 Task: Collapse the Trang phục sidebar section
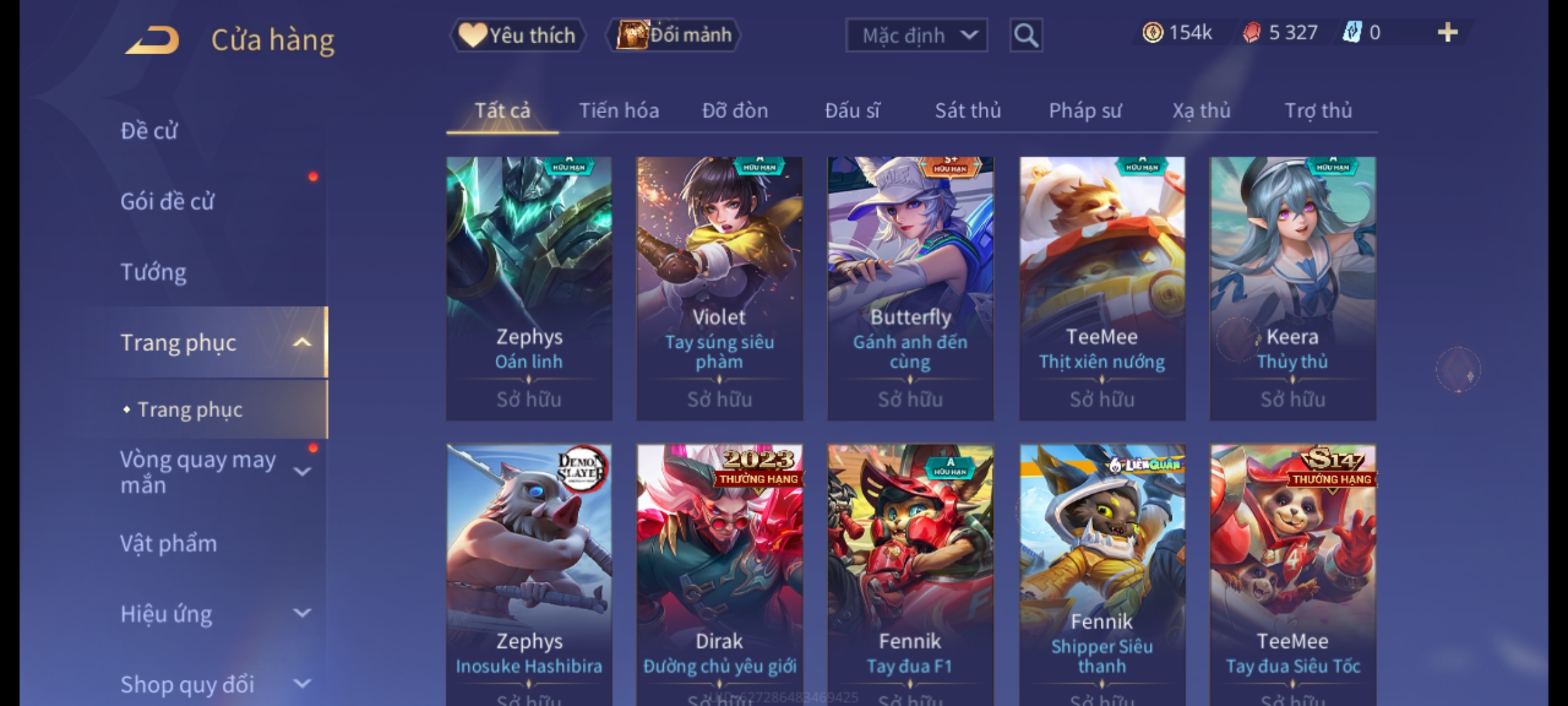302,342
